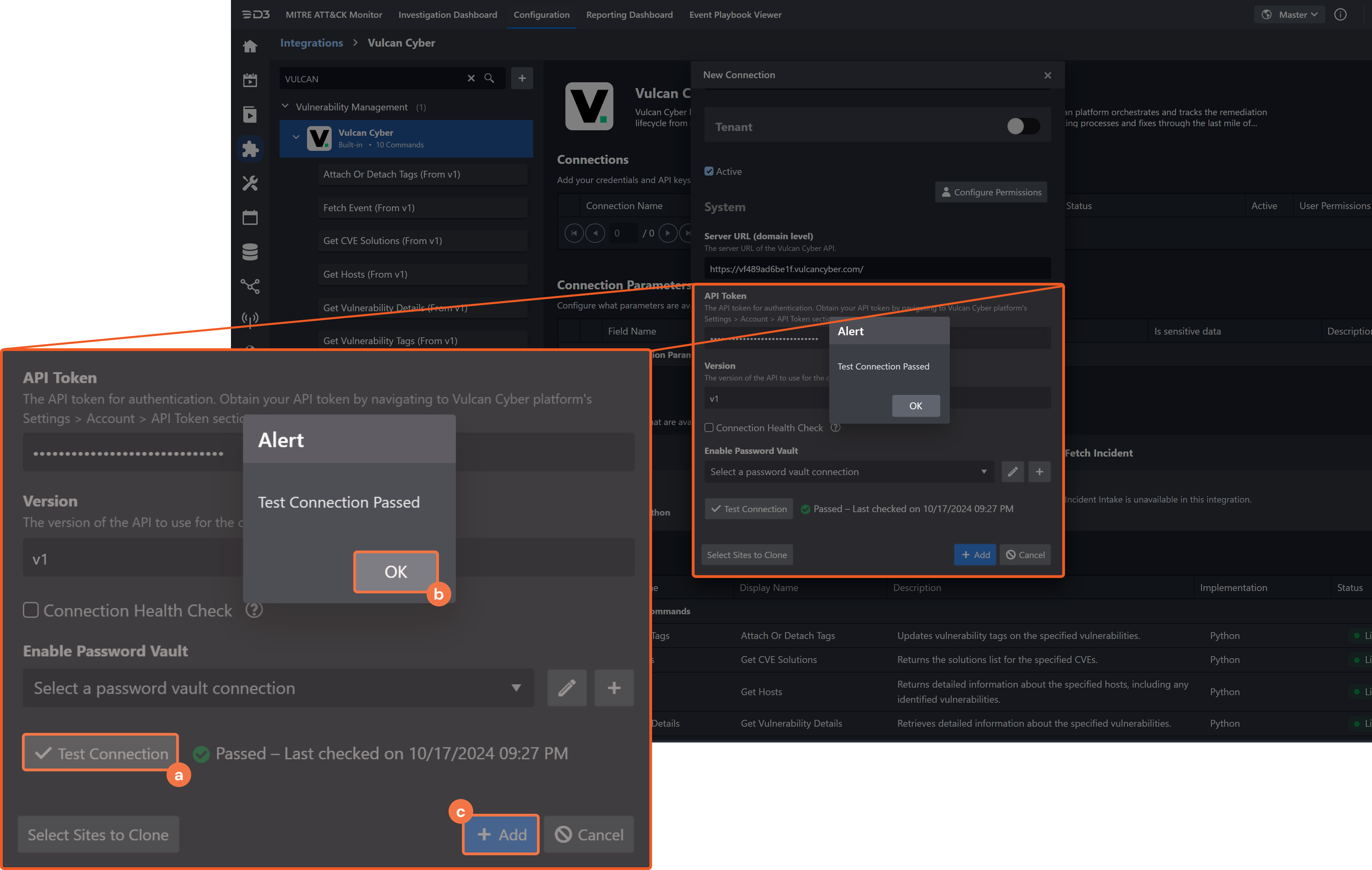Click the plus button beside the search box
The width and height of the screenshot is (1372, 870).
tap(521, 78)
